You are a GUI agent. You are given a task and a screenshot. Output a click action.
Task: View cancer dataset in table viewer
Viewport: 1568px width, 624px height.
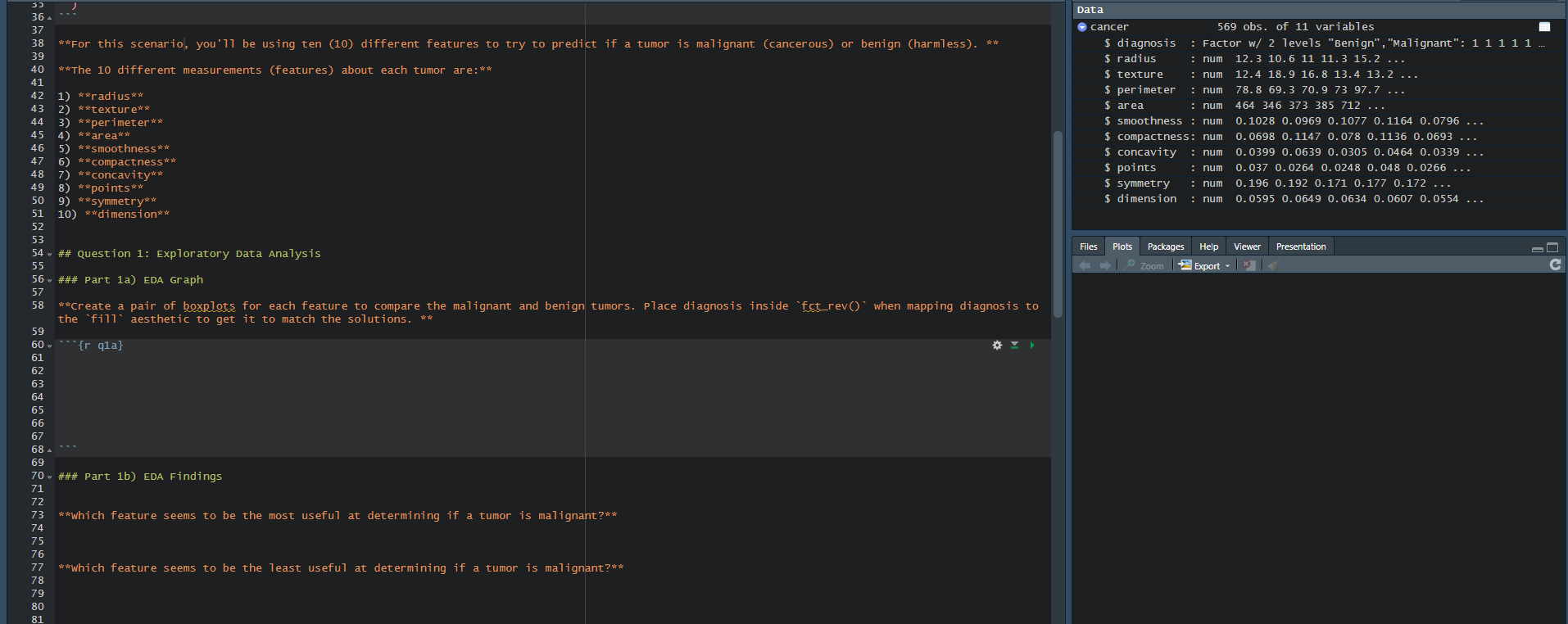click(x=1544, y=27)
